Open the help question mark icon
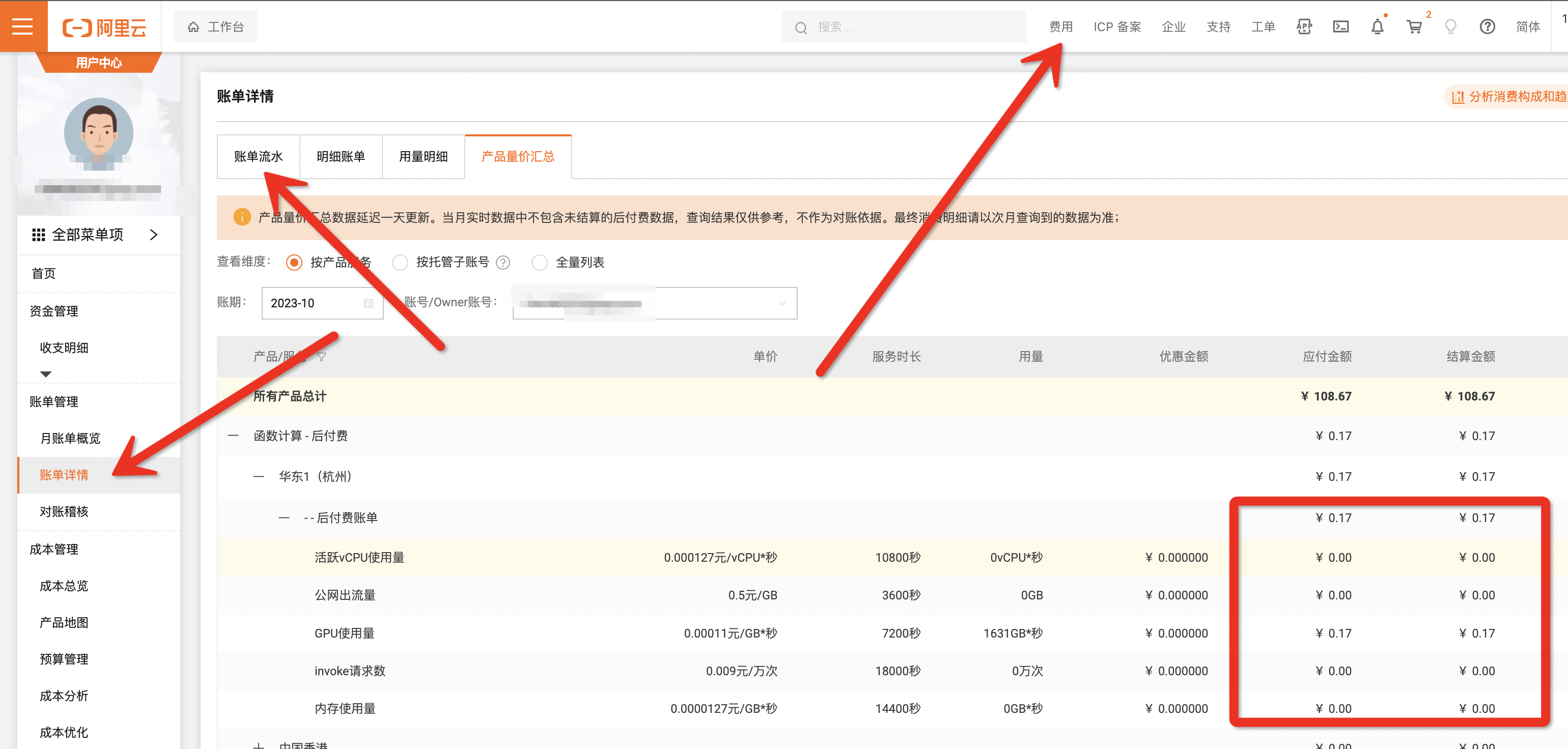The width and height of the screenshot is (1568, 749). pyautogui.click(x=1487, y=27)
